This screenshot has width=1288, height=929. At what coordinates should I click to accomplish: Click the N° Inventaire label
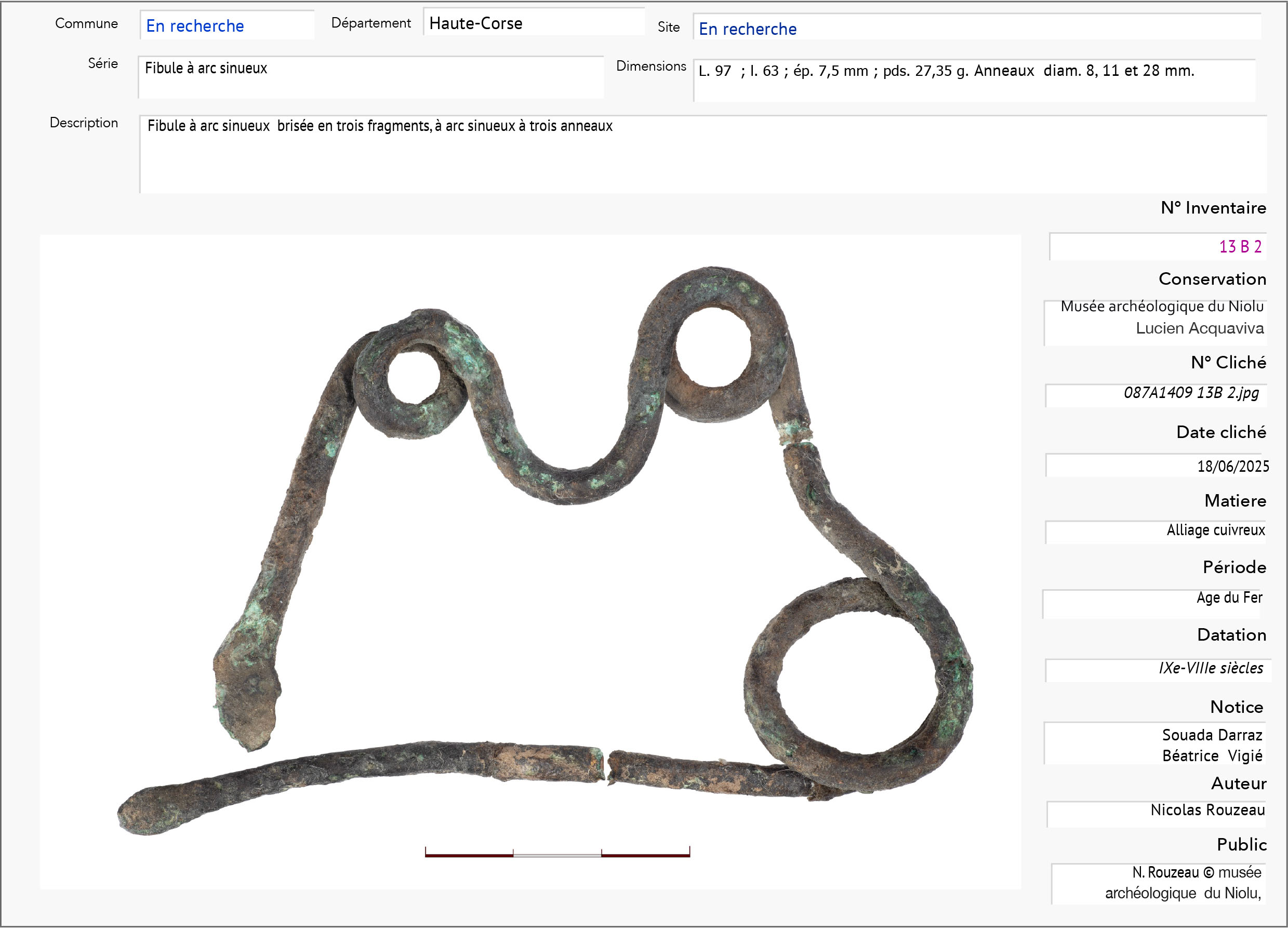[x=1213, y=208]
